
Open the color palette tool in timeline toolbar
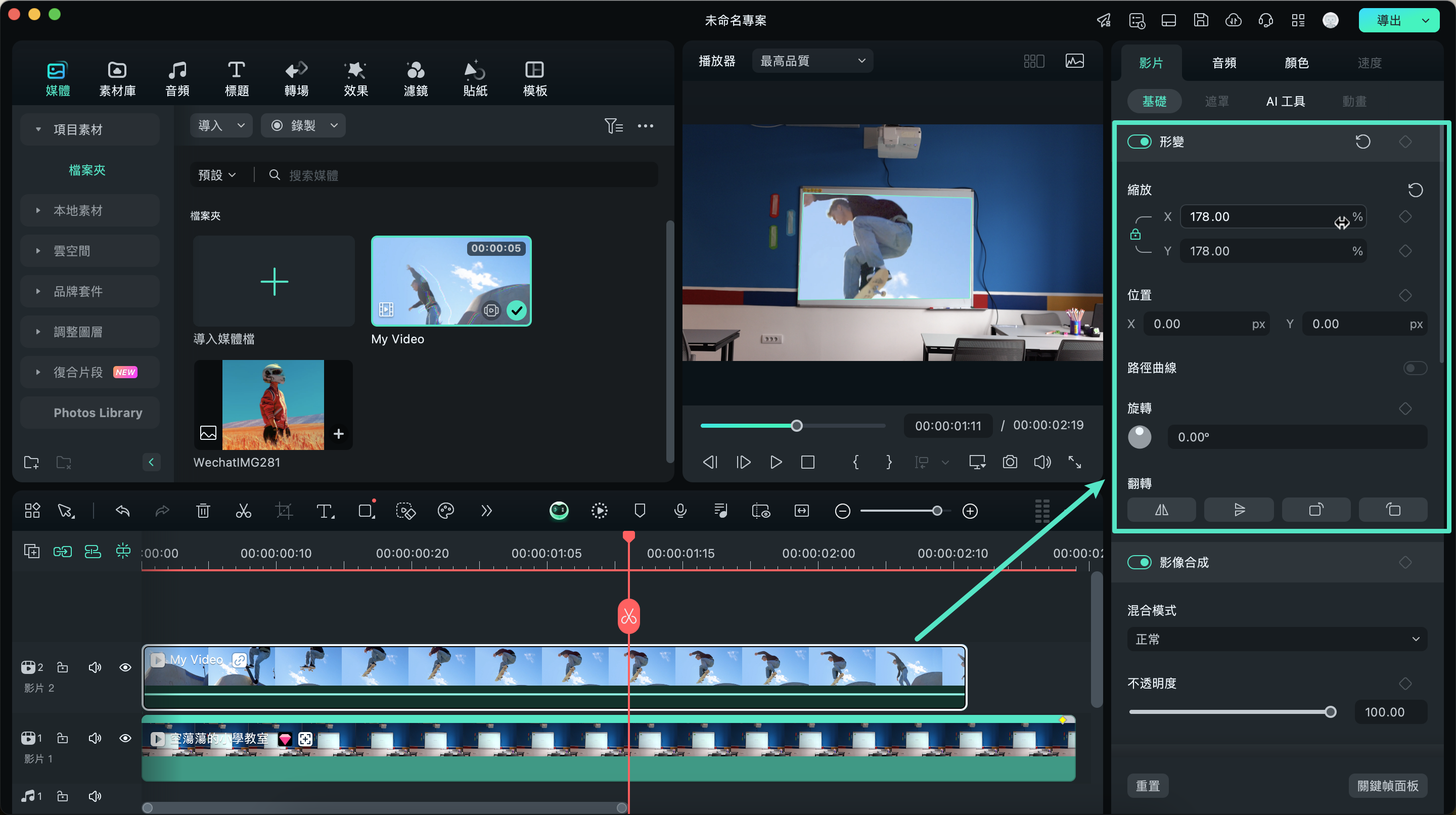(x=446, y=511)
